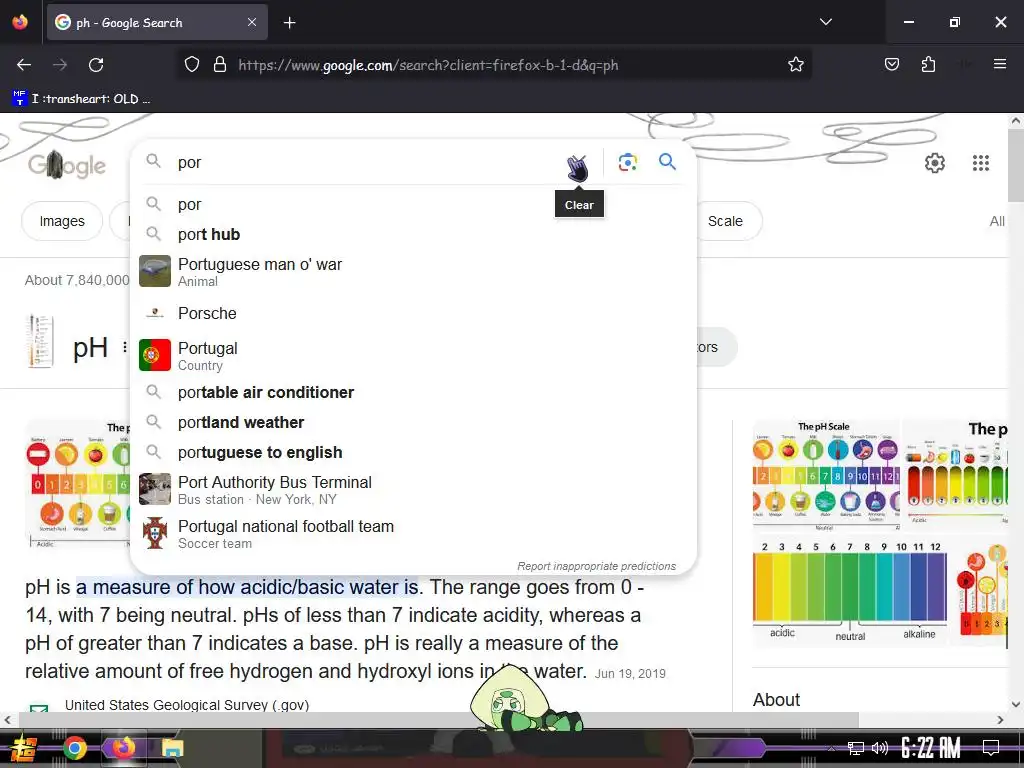Select 'portable air conditioner' suggestion
1024x768 pixels.
413,392
